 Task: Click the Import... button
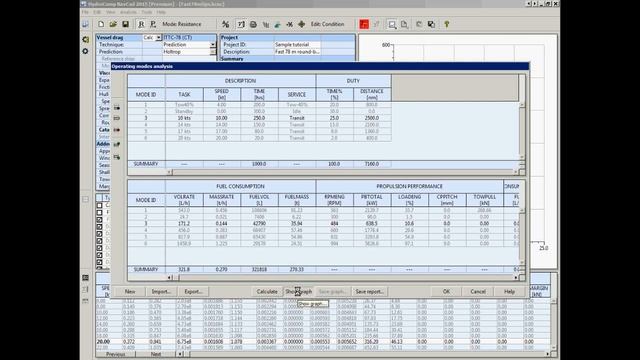[x=161, y=291]
